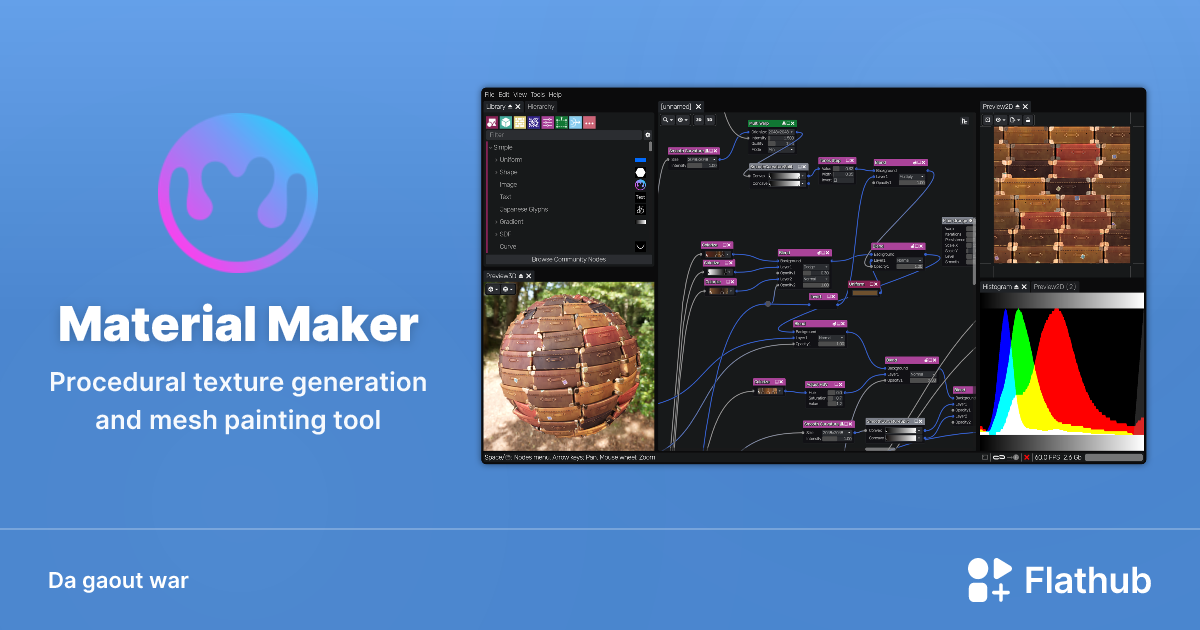This screenshot has width=1200, height=630.
Task: Select the 3D model library icon
Action: click(x=505, y=121)
